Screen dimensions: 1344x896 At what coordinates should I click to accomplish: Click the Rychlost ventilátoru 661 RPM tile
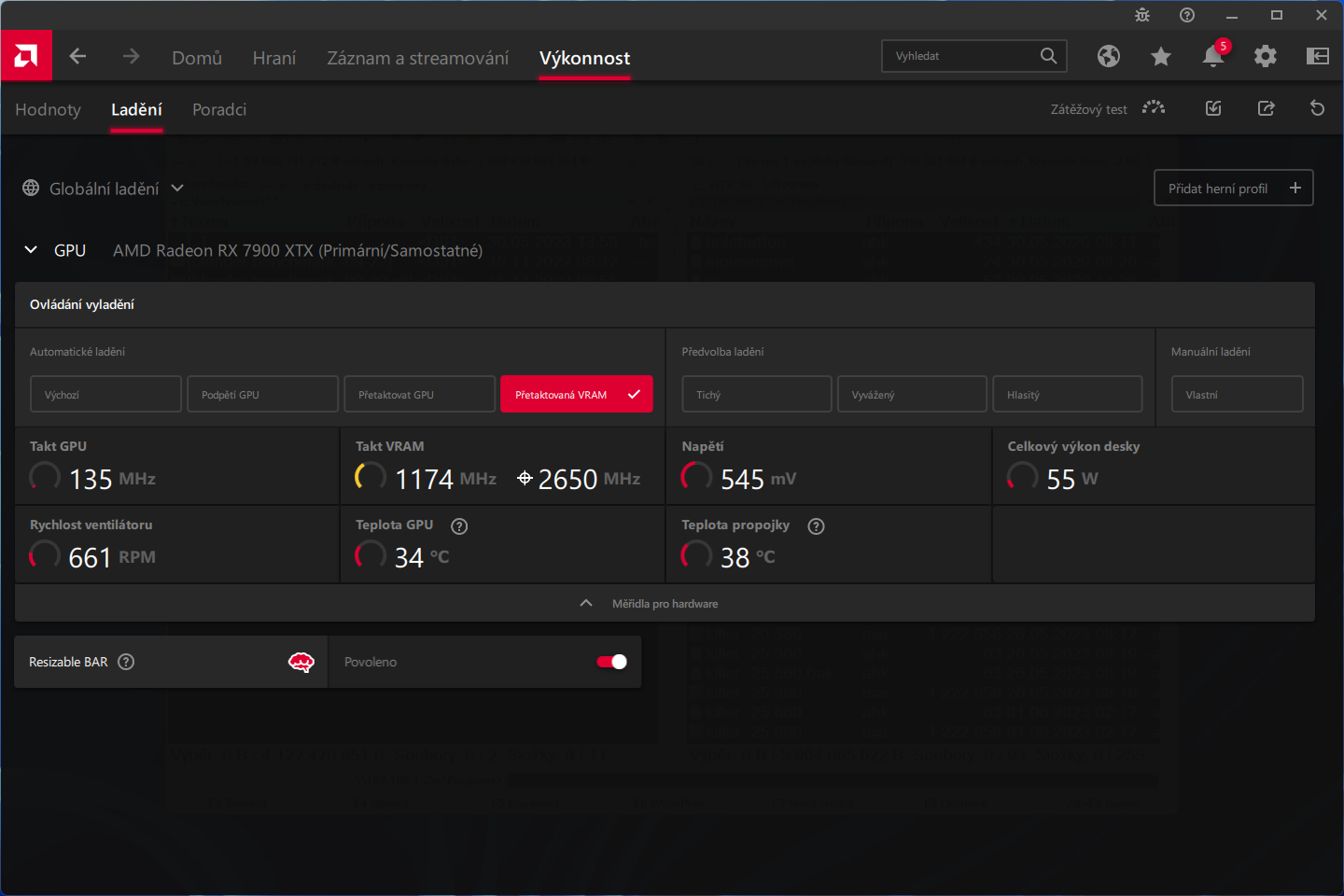(x=177, y=545)
